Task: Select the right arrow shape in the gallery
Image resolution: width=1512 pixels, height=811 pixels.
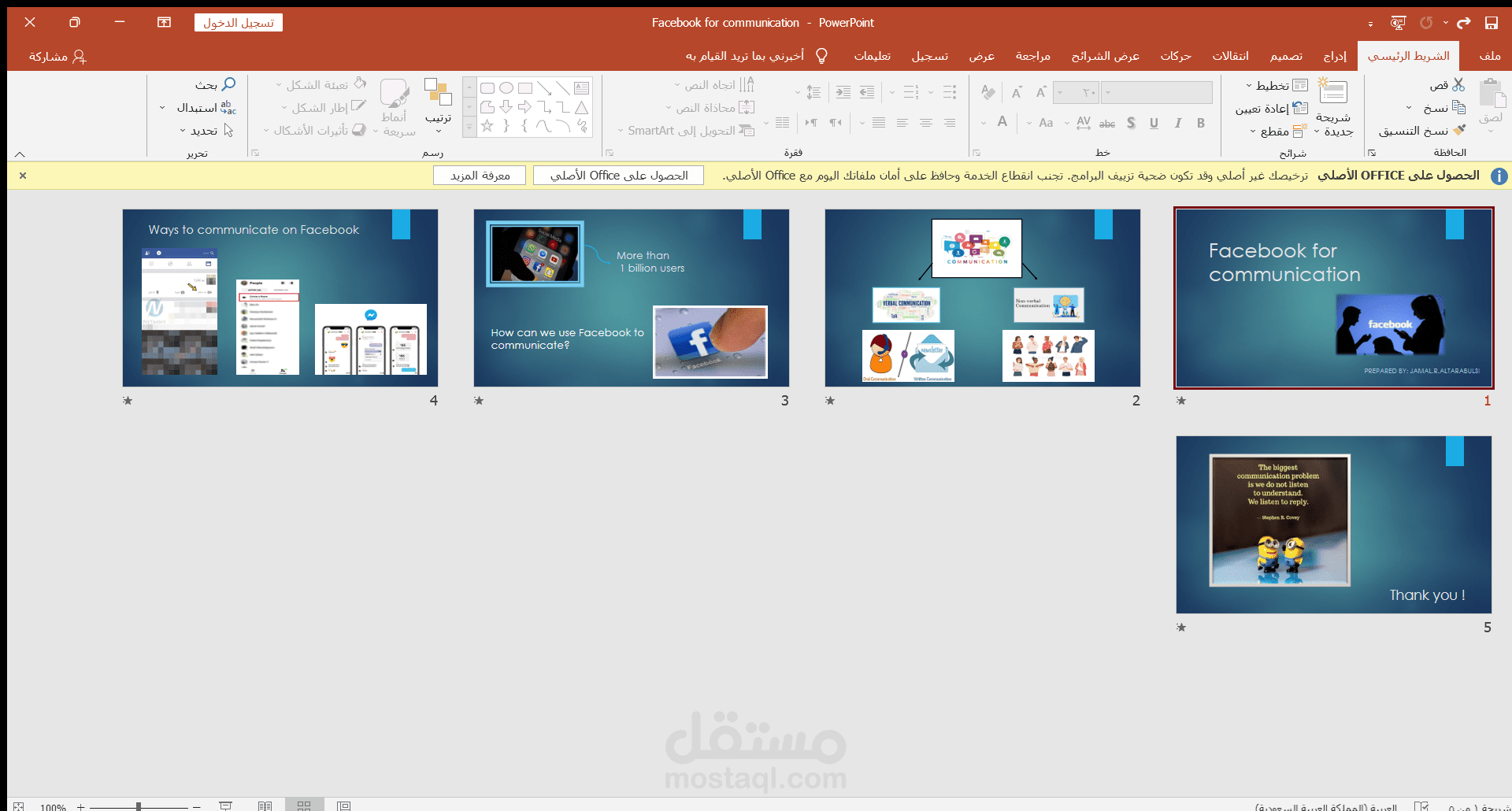Action: tap(524, 106)
